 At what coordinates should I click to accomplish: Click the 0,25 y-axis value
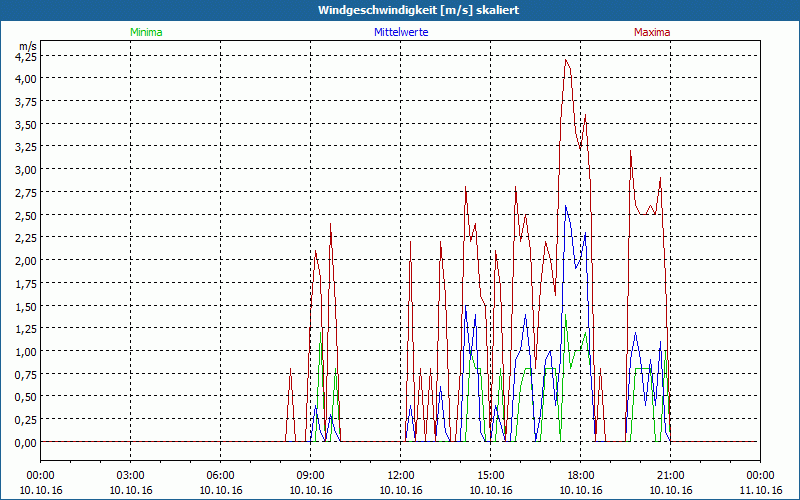[26, 419]
